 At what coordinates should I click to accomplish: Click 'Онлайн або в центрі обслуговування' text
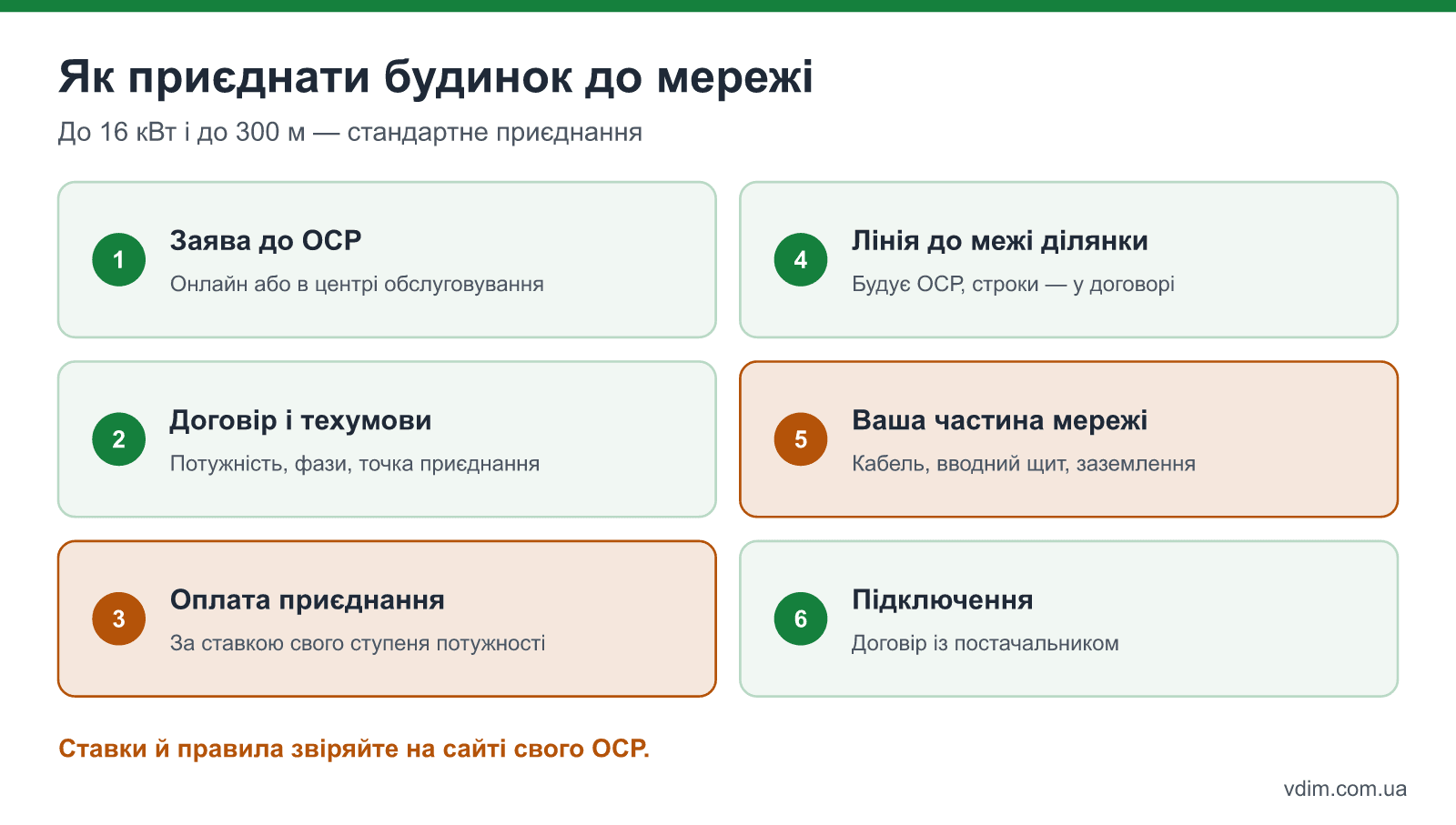(x=357, y=284)
